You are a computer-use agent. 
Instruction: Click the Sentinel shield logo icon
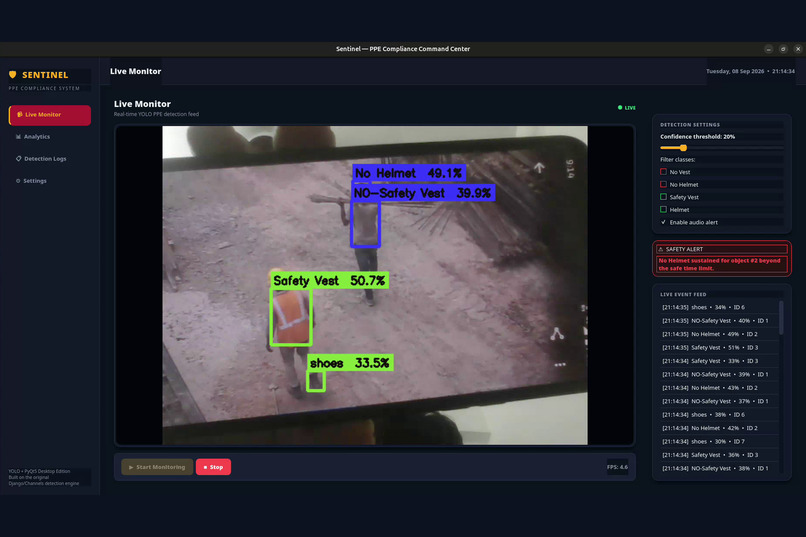click(13, 75)
